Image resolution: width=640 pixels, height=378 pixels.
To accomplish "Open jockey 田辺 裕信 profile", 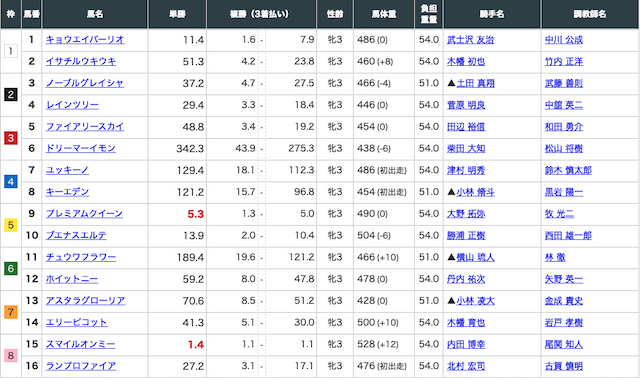I will click(466, 127).
